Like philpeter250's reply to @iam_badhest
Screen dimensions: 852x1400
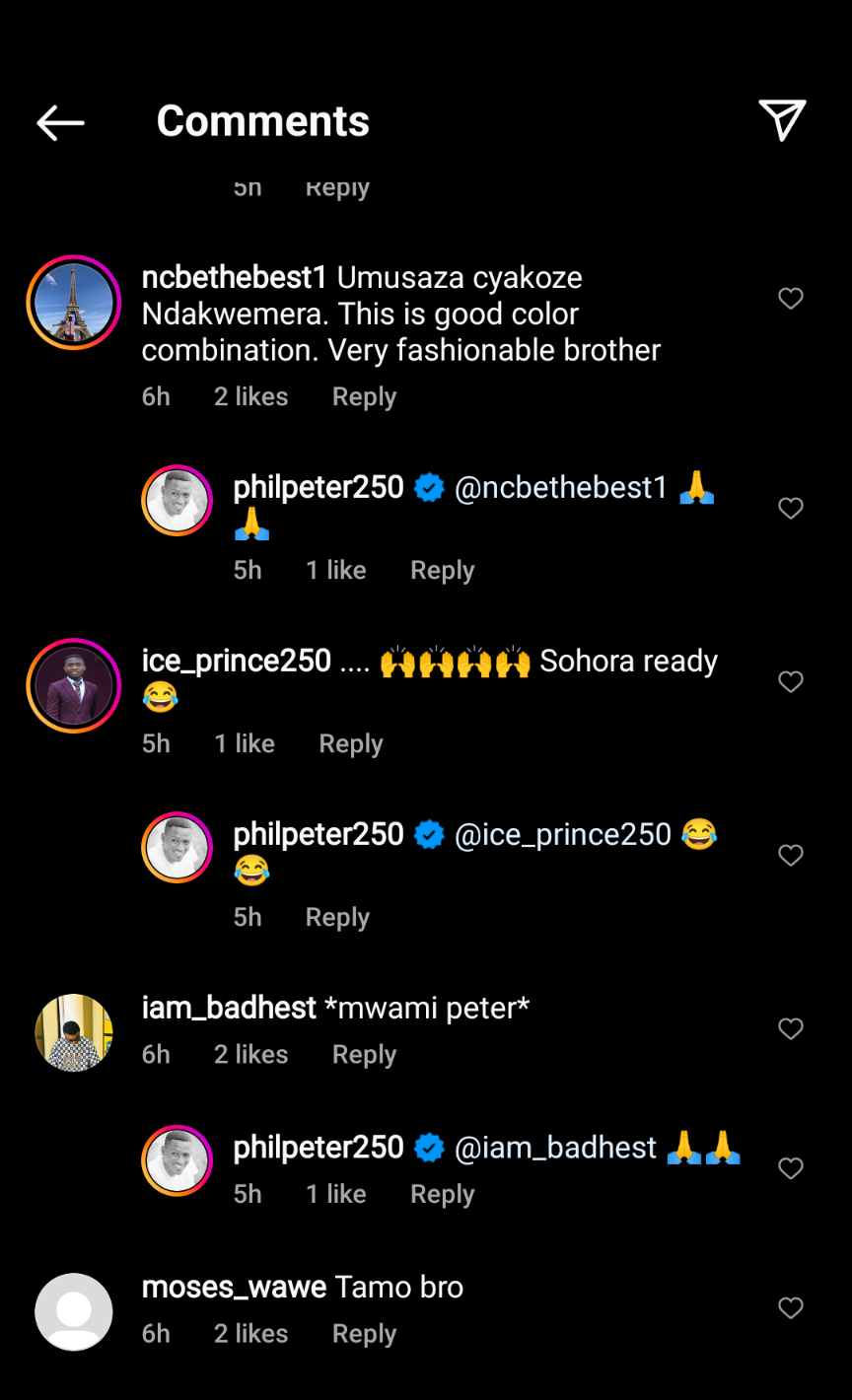point(791,1168)
